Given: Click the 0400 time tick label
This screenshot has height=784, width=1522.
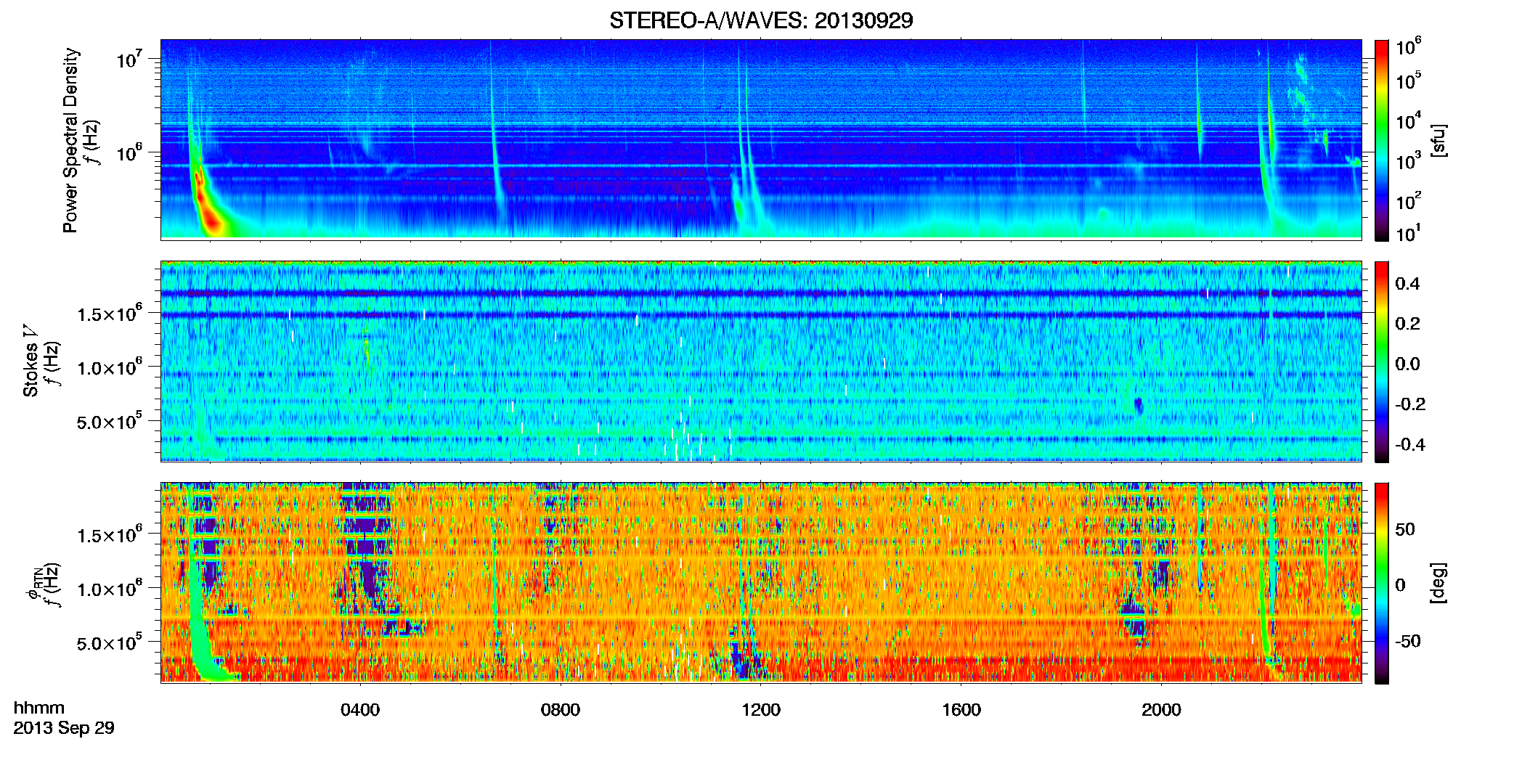Looking at the screenshot, I should pos(360,709).
